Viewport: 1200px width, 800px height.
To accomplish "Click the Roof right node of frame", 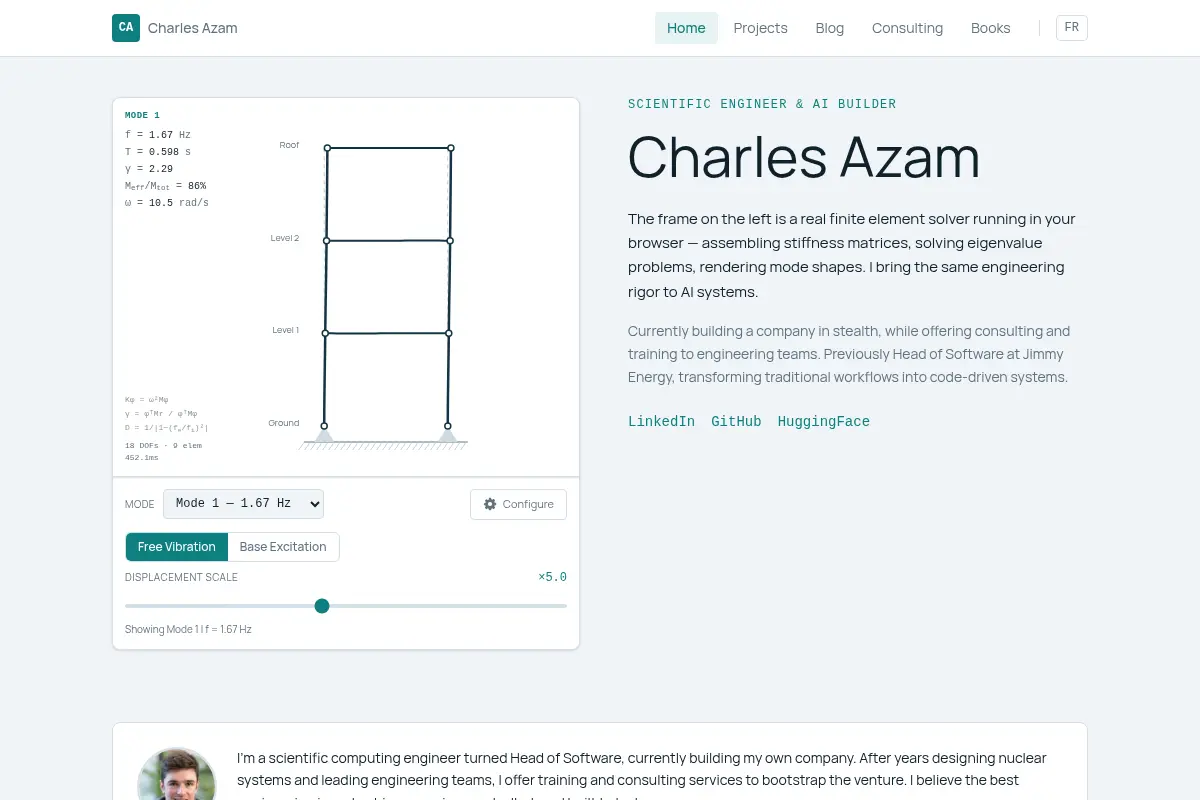I will 451,148.
